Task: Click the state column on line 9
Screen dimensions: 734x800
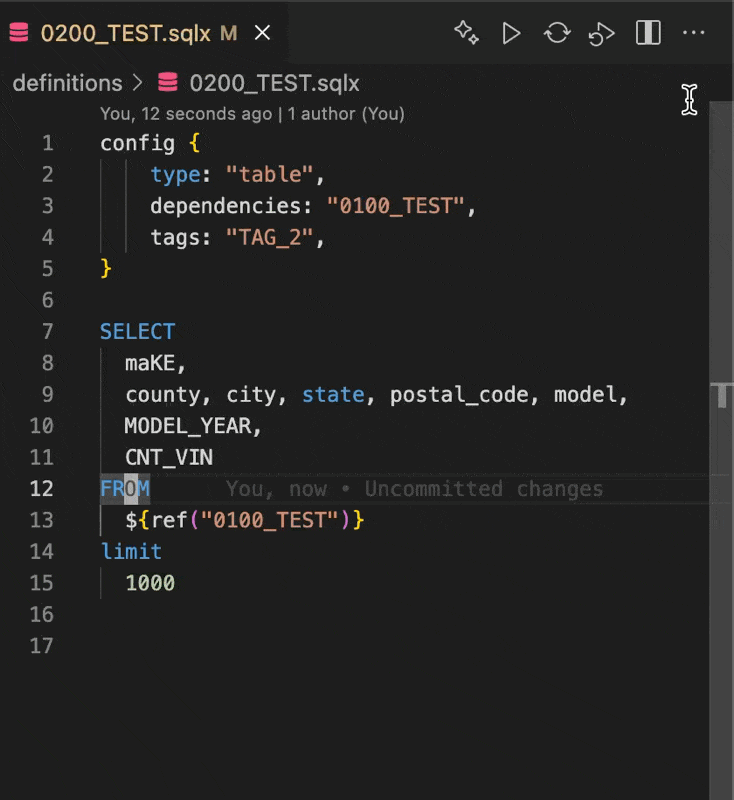Action: [x=333, y=395]
